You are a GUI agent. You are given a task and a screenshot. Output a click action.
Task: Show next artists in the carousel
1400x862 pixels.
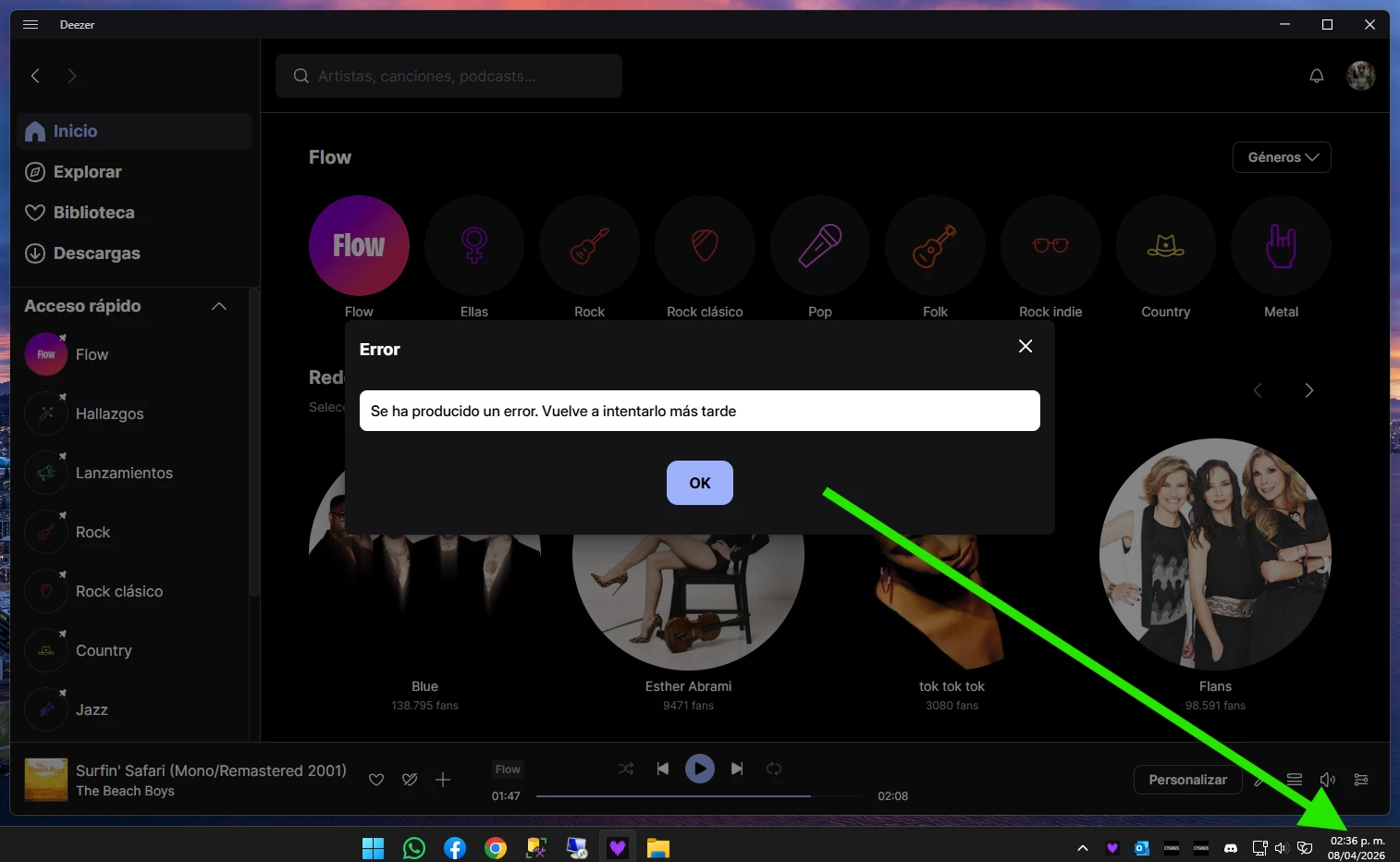[x=1308, y=390]
